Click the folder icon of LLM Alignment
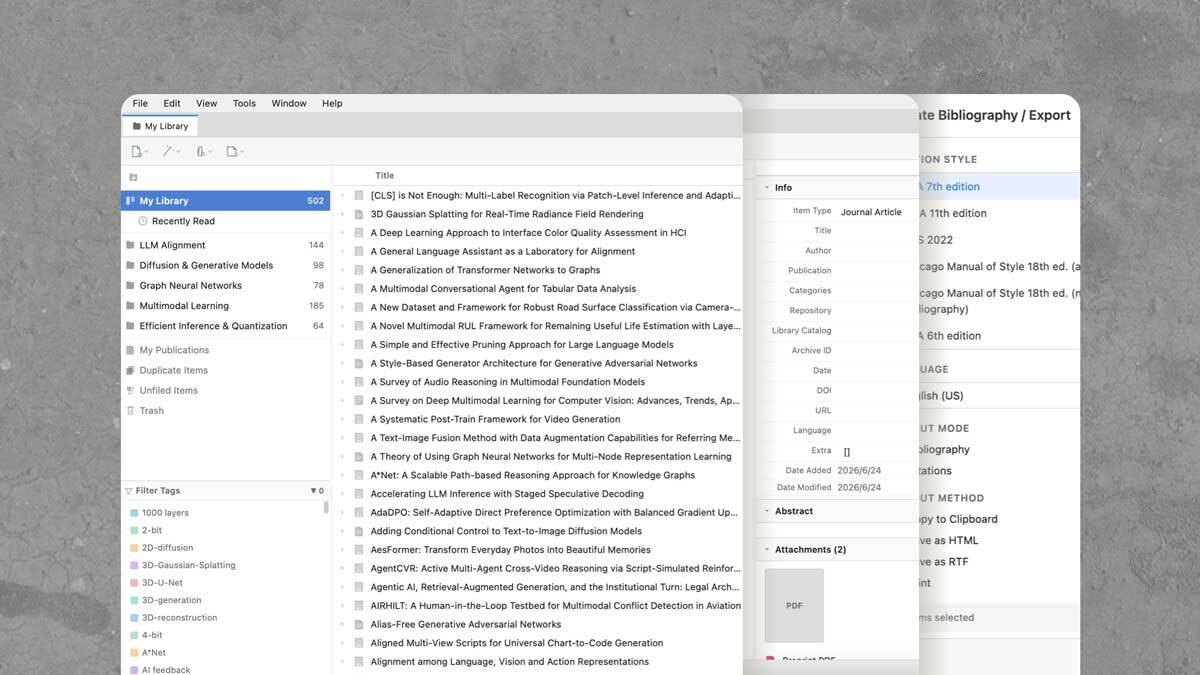 pos(130,245)
